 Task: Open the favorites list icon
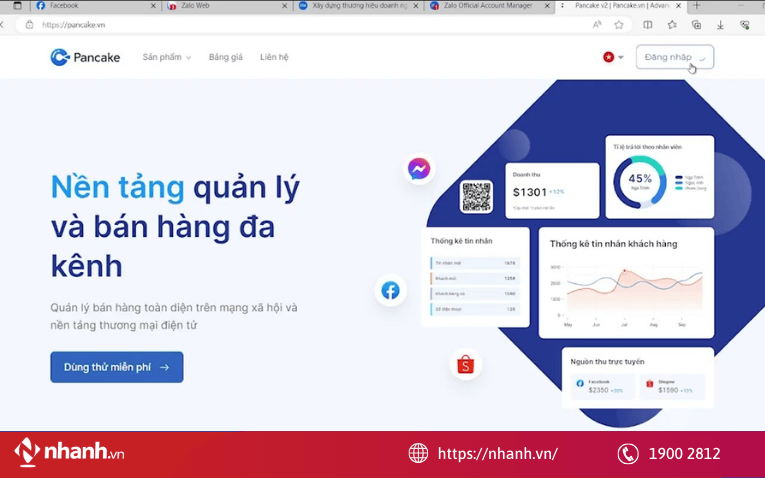pos(672,24)
